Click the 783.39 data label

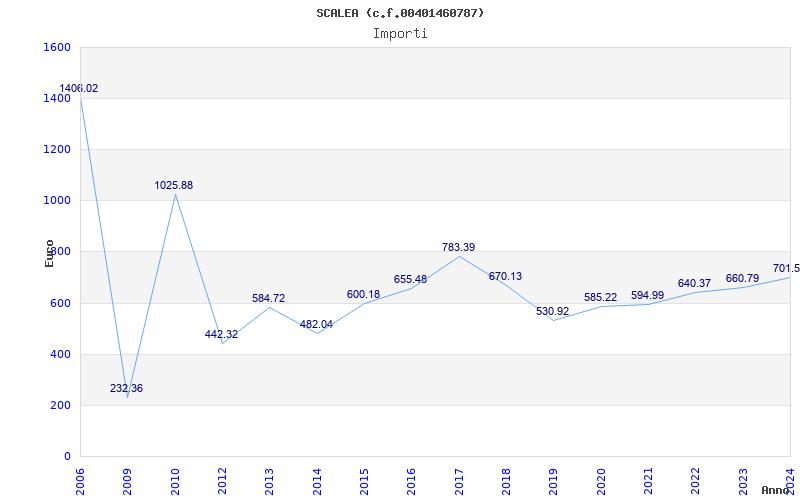[459, 247]
